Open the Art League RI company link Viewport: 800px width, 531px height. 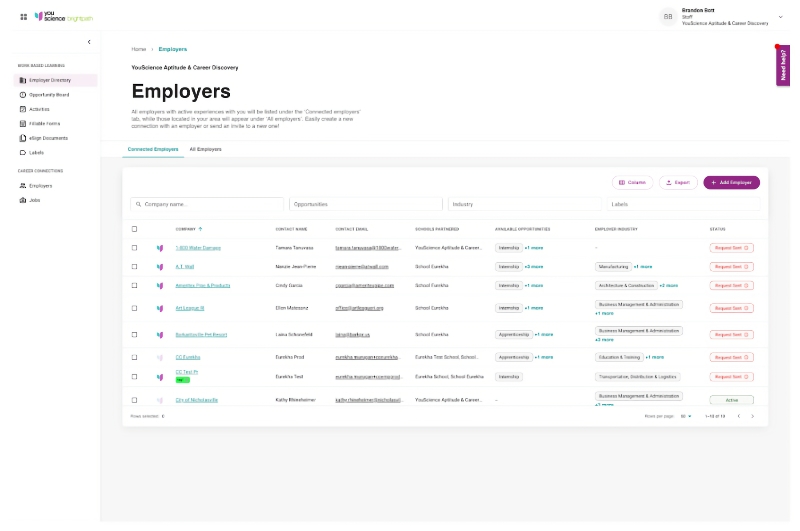(x=190, y=308)
